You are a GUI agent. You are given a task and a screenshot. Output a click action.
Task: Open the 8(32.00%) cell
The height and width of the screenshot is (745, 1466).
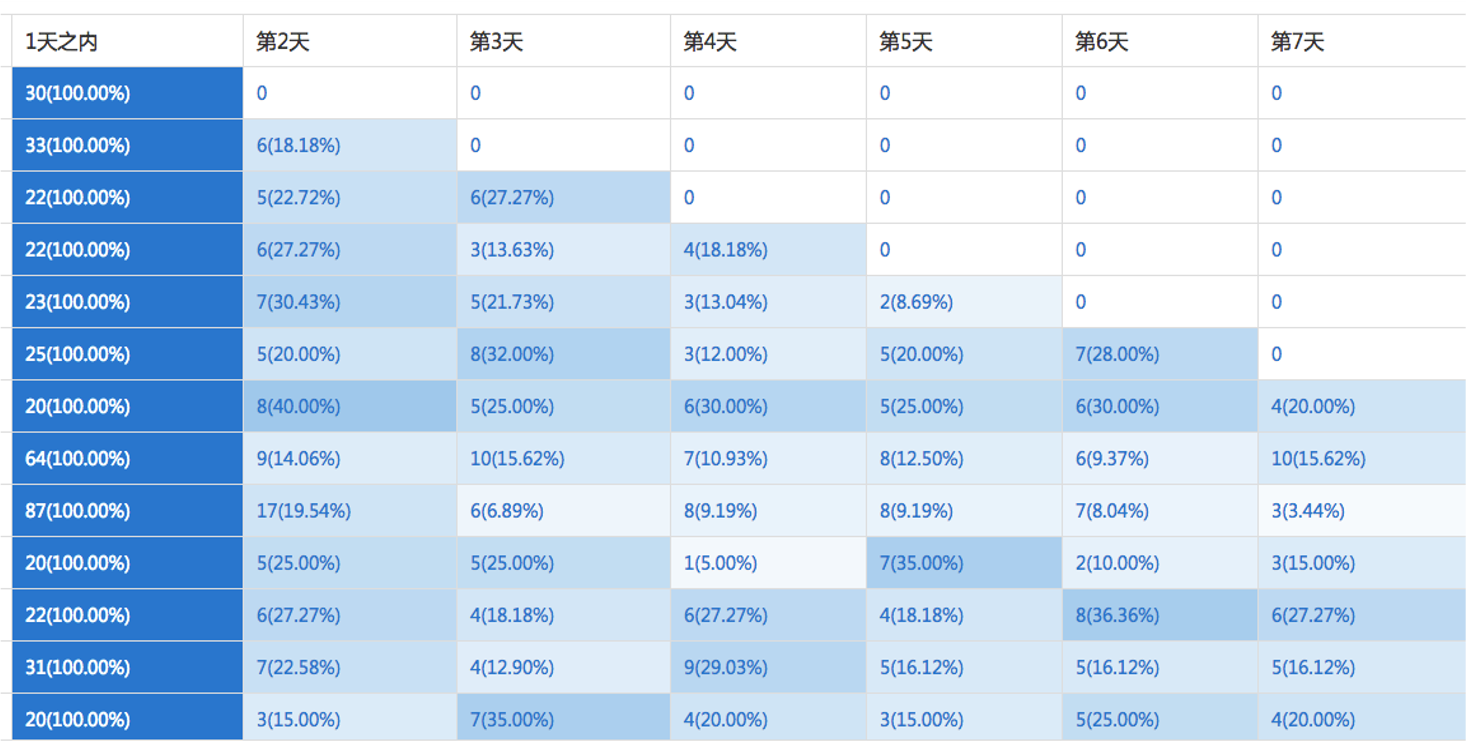pyautogui.click(x=512, y=355)
